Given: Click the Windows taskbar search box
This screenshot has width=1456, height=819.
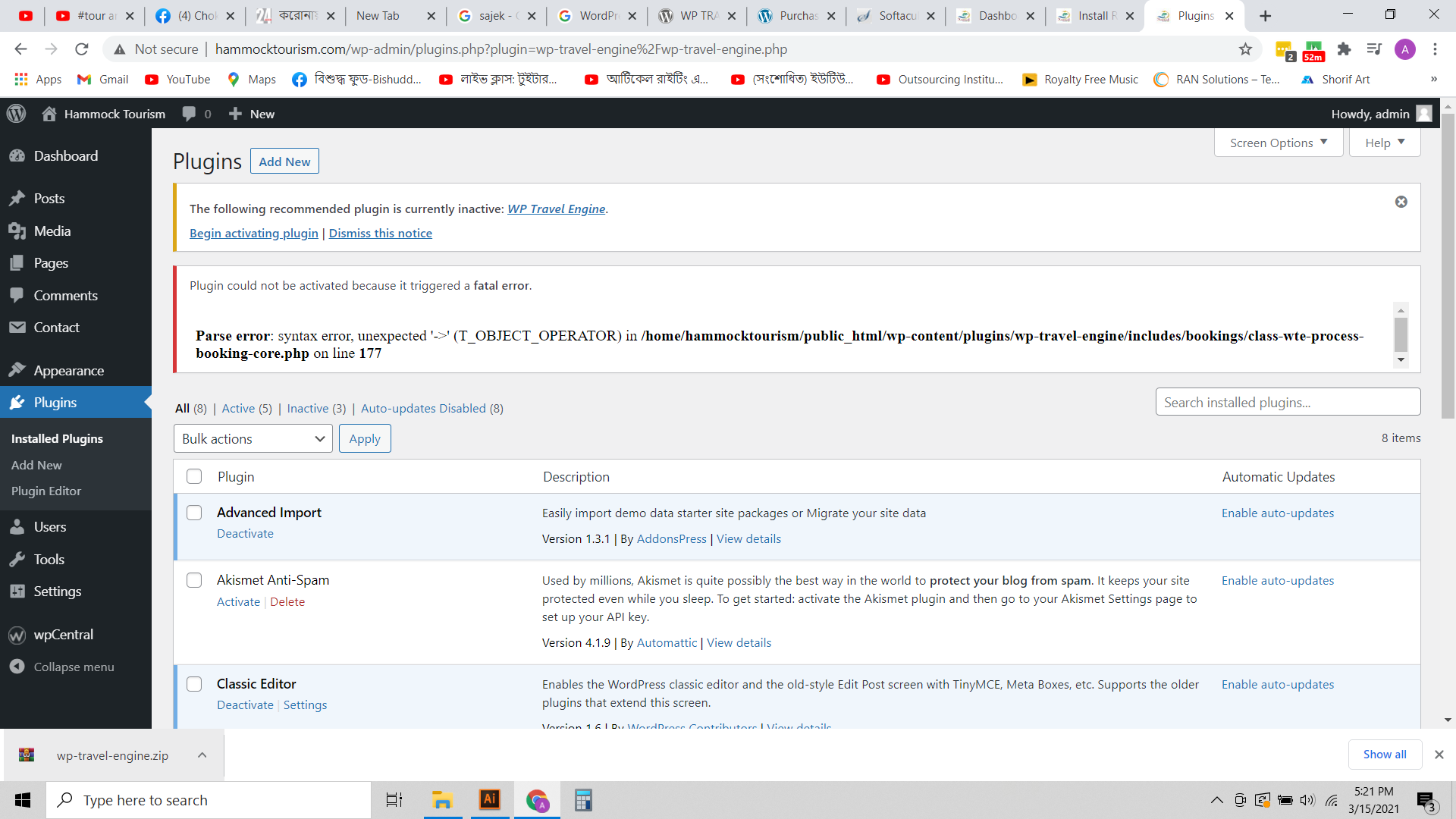Looking at the screenshot, I should coord(209,800).
